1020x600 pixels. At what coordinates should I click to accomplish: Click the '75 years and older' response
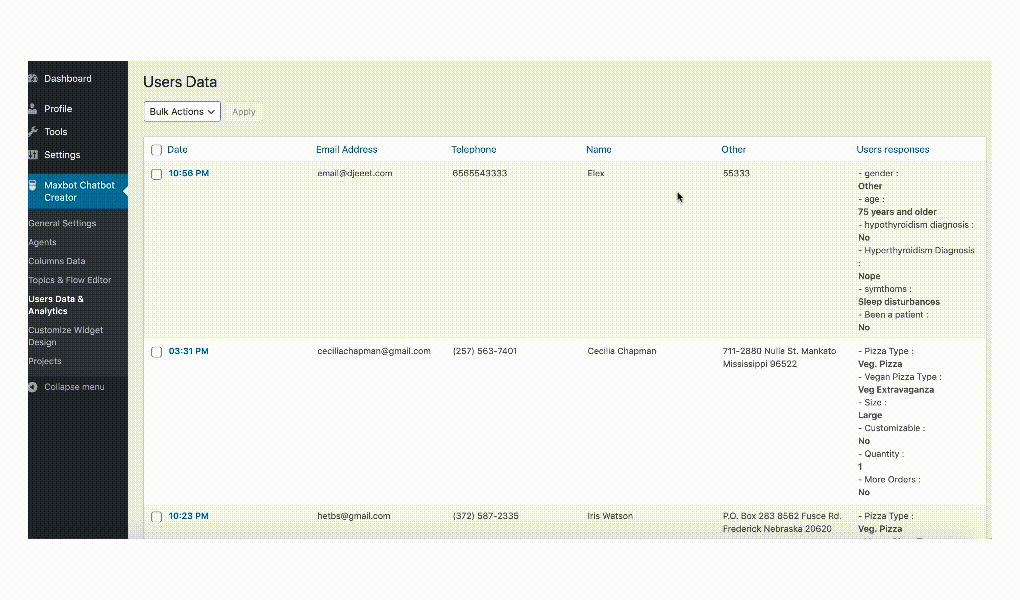click(x=897, y=212)
